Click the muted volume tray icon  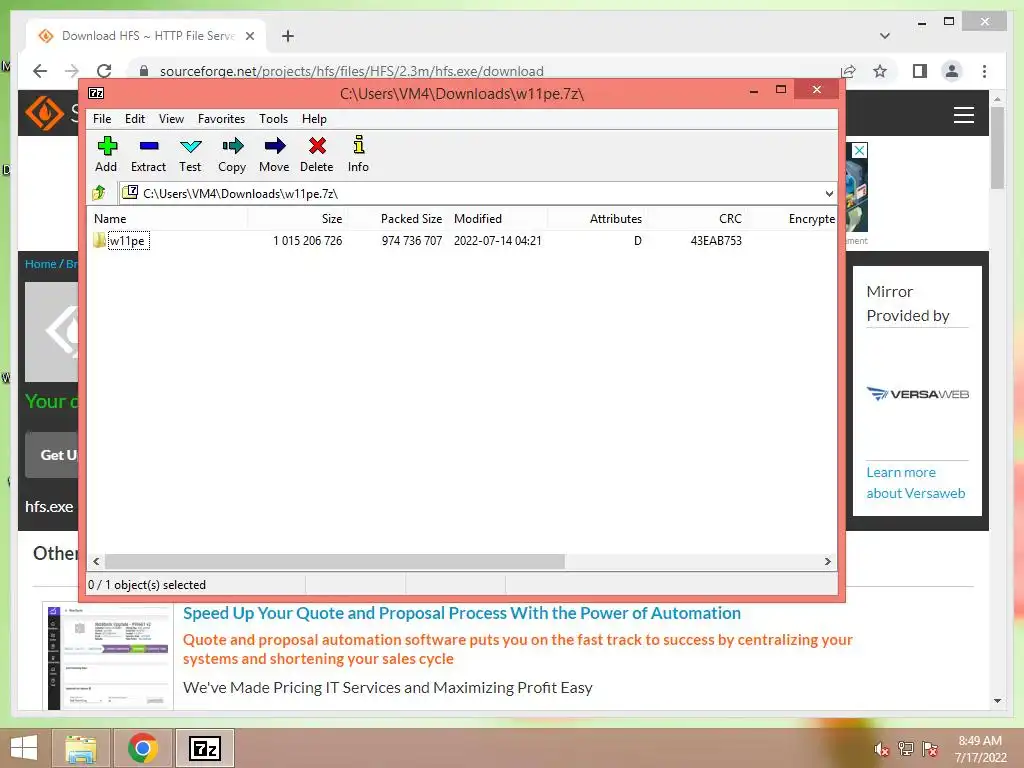(881, 749)
